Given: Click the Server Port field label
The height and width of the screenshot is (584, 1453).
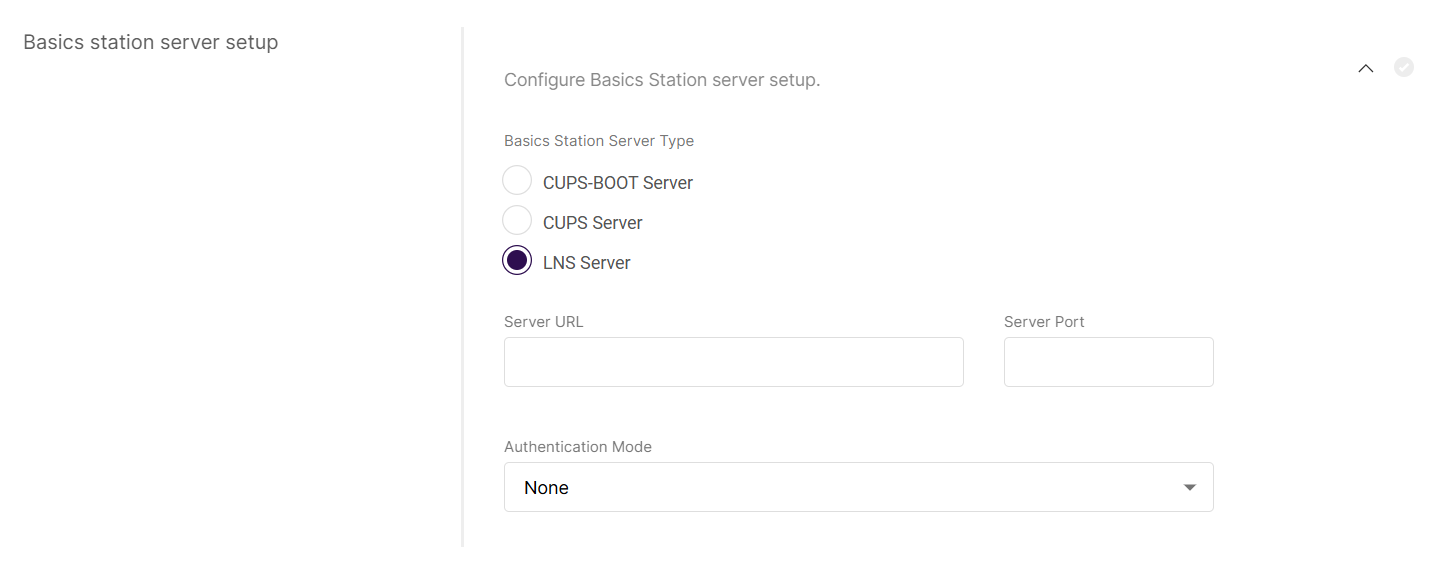Looking at the screenshot, I should click(1044, 322).
